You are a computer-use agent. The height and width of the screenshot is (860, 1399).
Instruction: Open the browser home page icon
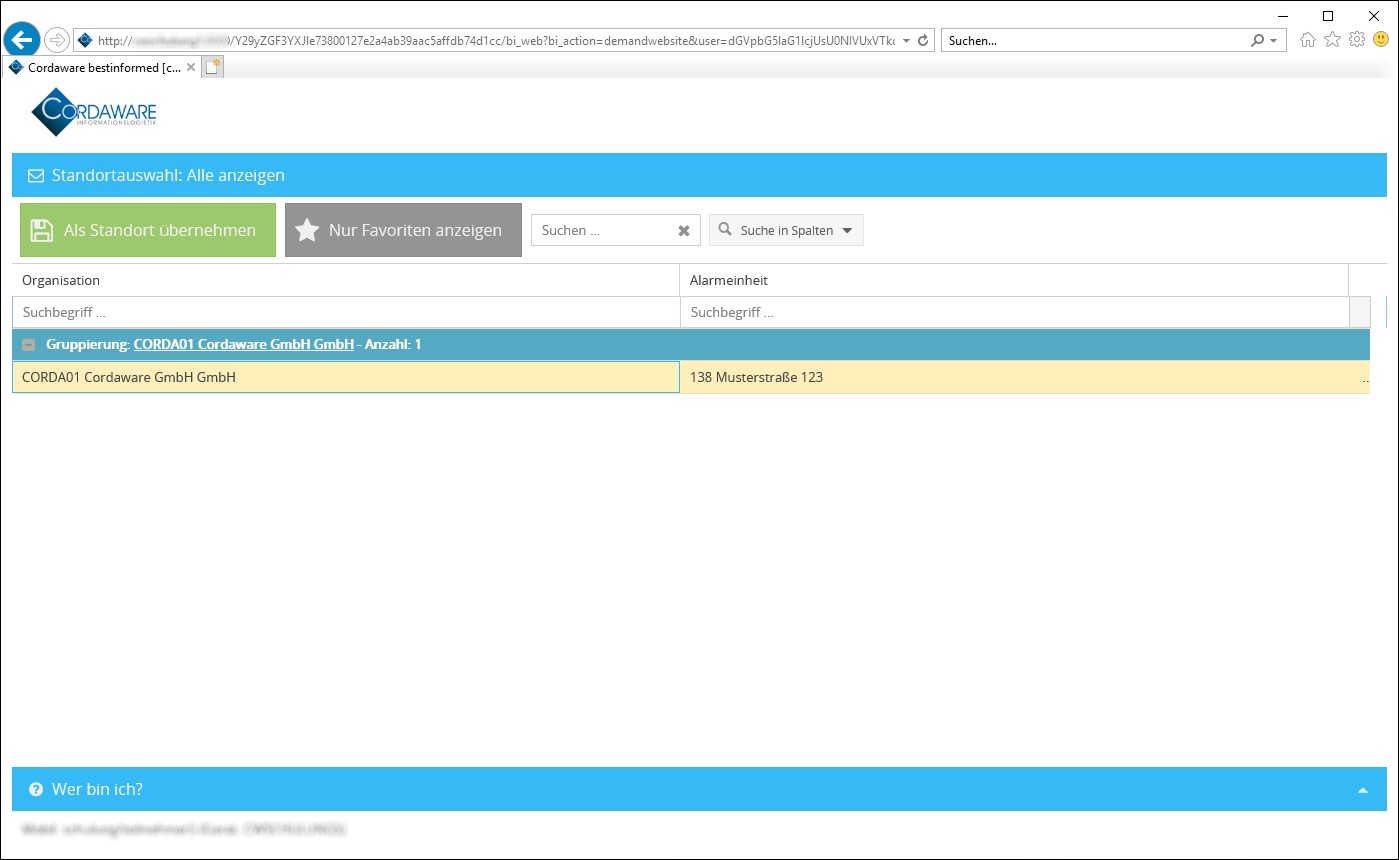[x=1307, y=40]
